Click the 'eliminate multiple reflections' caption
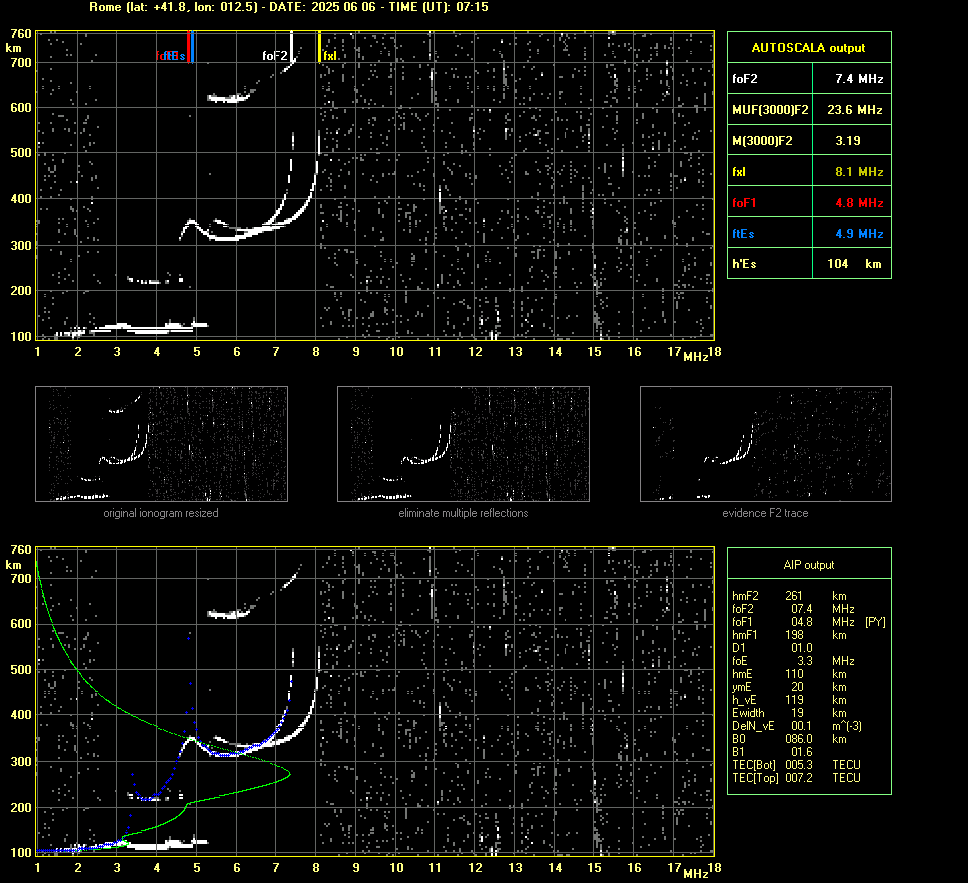The width and height of the screenshot is (968, 883). pyautogui.click(x=463, y=513)
